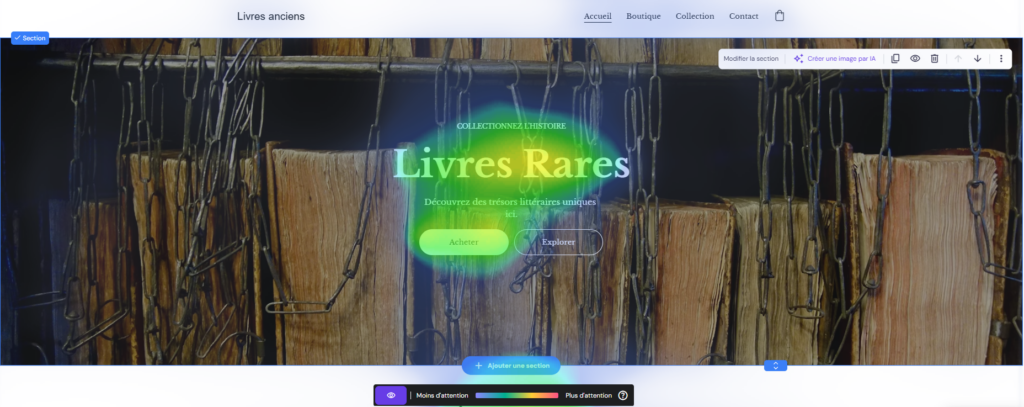The height and width of the screenshot is (407, 1024).
Task: Click the blue Section checkmark label
Action: coord(30,38)
